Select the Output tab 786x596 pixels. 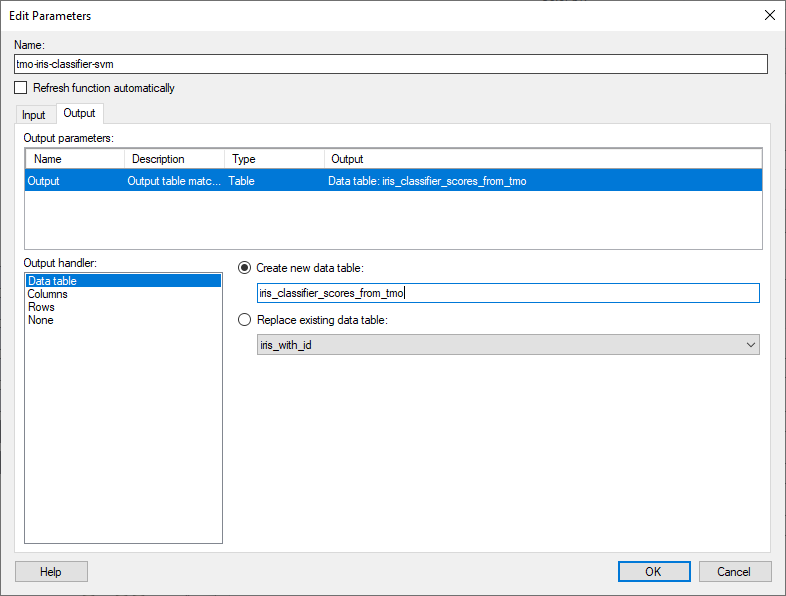tap(79, 114)
